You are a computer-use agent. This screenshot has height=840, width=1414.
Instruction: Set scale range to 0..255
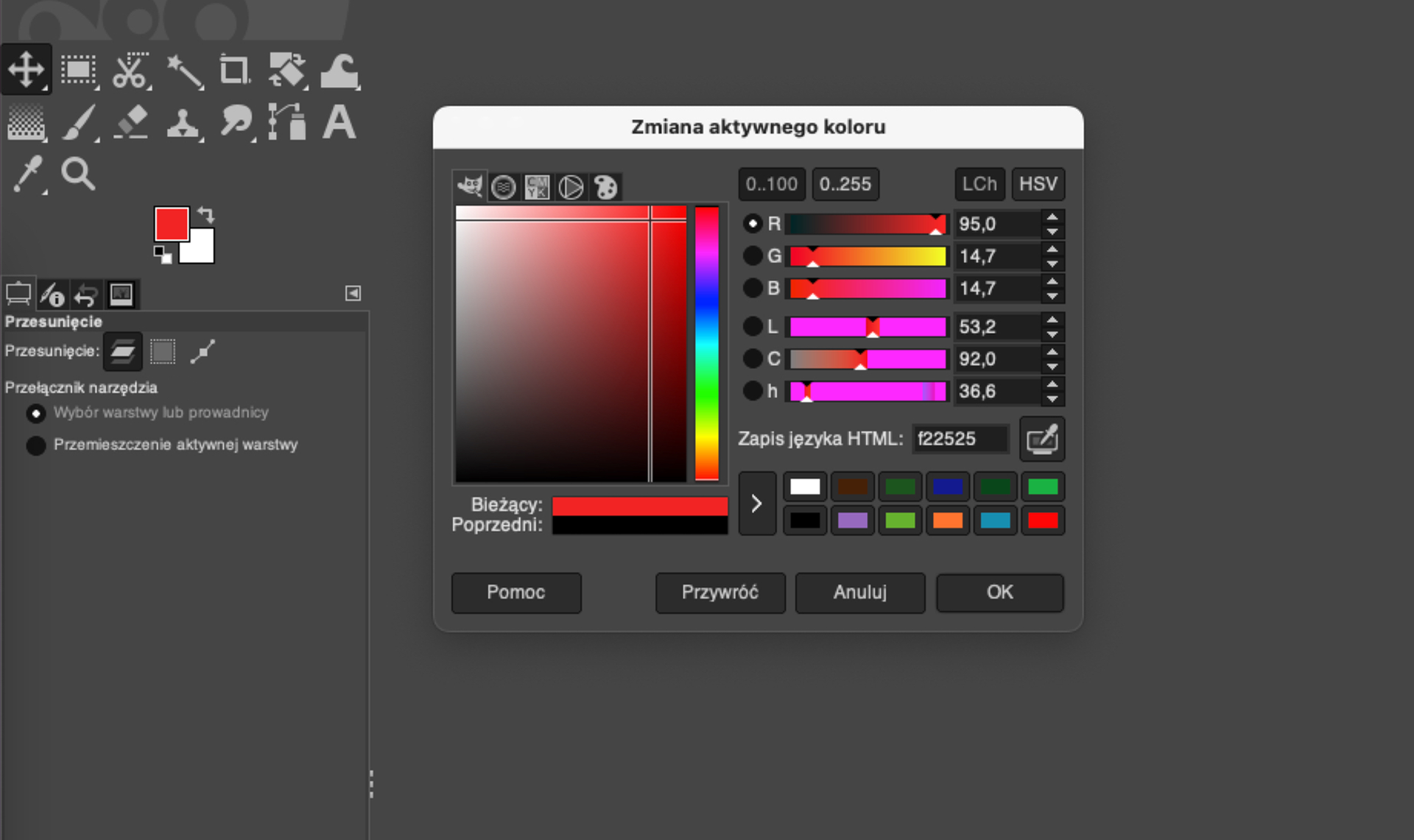pyautogui.click(x=845, y=184)
